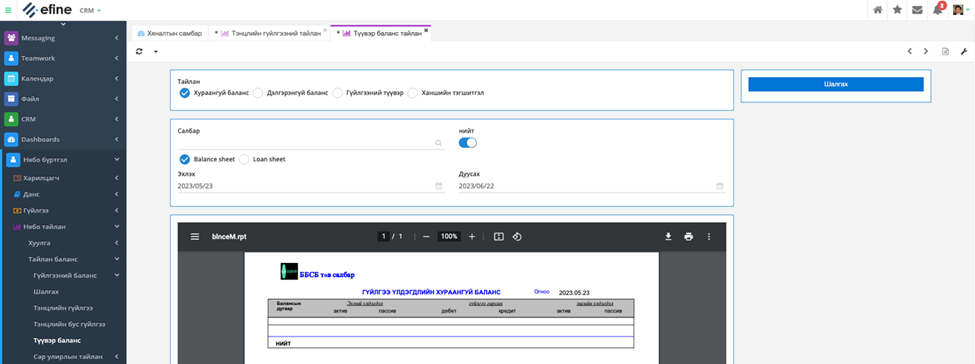Select Loan sheet radio option

[x=244, y=159]
